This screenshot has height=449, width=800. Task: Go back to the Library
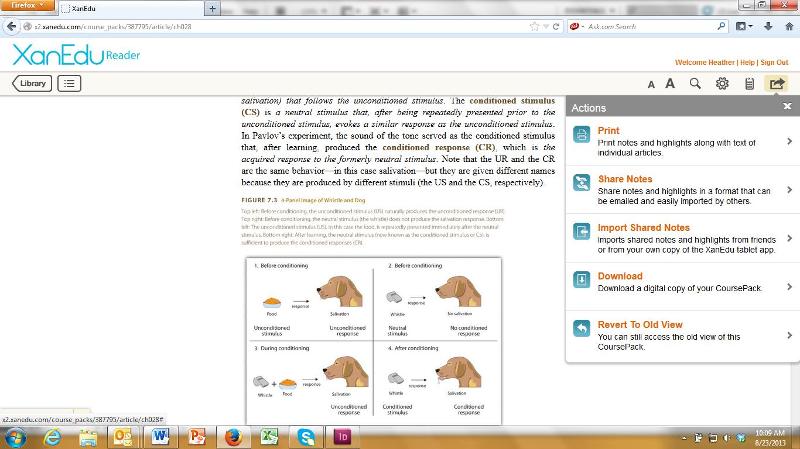31,84
